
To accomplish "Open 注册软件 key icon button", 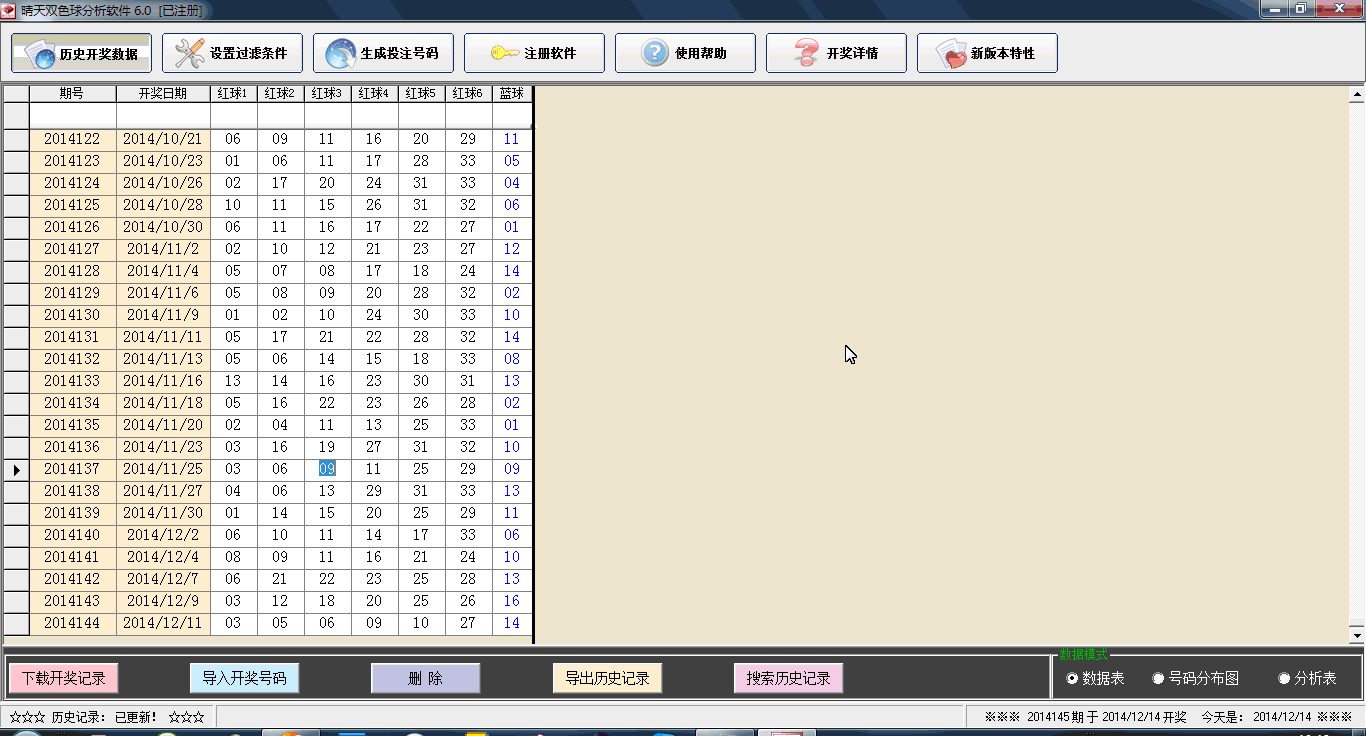I will pyautogui.click(x=534, y=53).
